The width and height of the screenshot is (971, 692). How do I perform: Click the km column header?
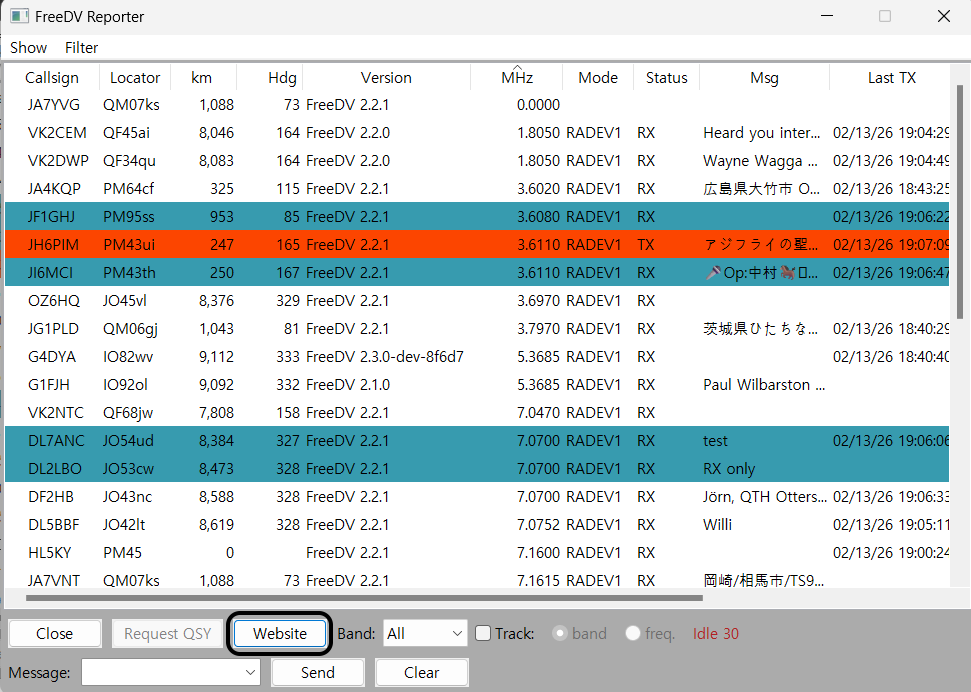[x=203, y=78]
